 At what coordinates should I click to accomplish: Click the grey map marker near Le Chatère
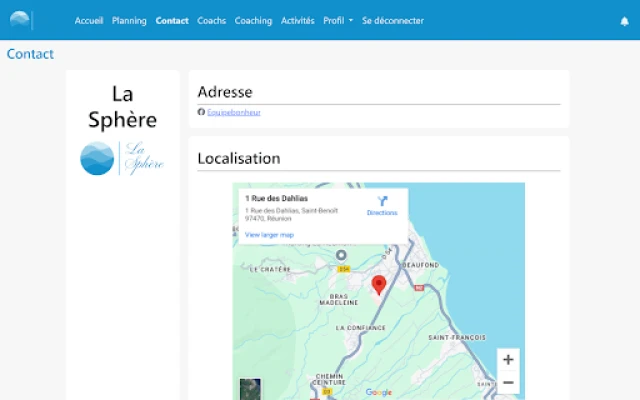point(340,255)
